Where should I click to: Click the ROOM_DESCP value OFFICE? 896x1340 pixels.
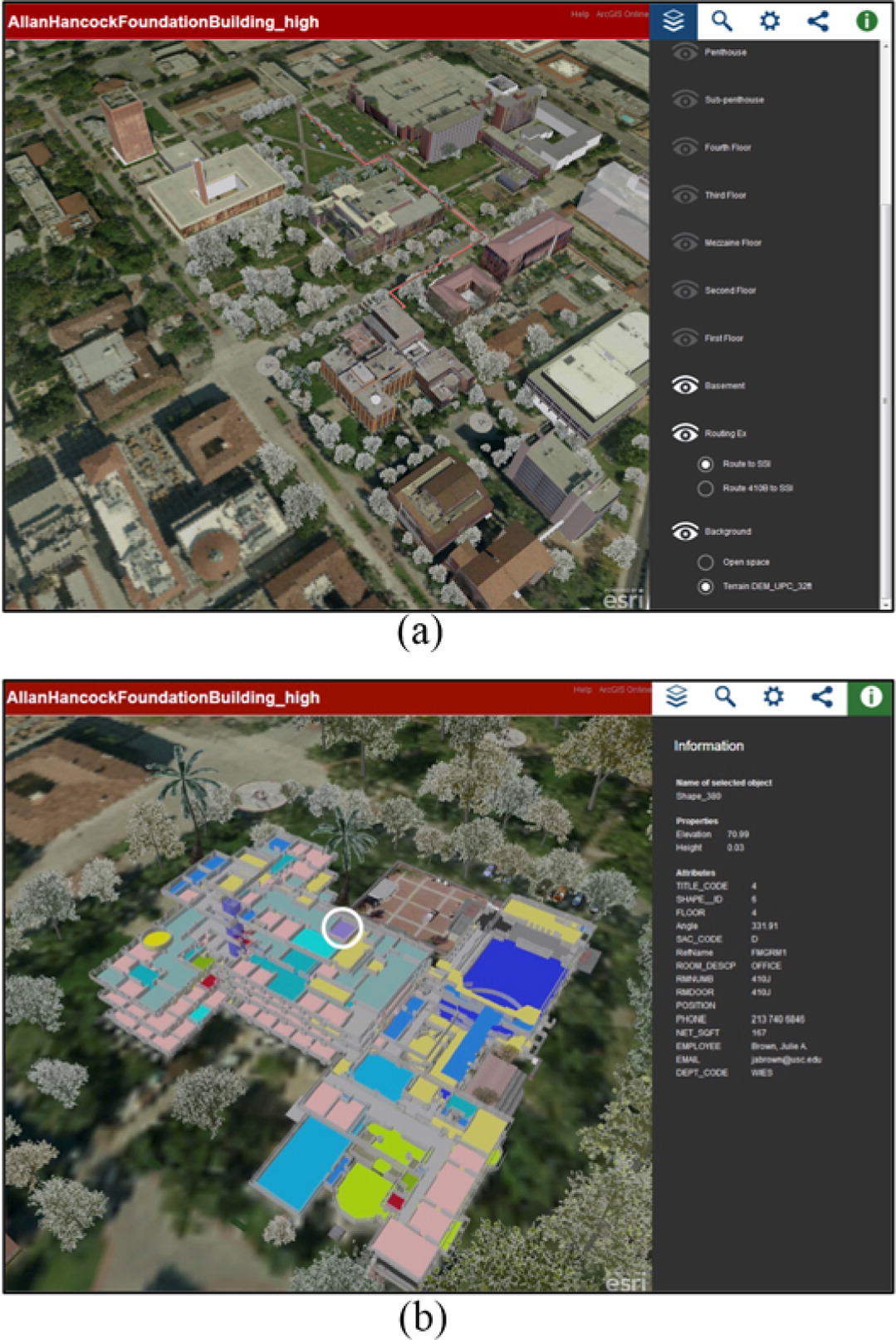[x=766, y=966]
